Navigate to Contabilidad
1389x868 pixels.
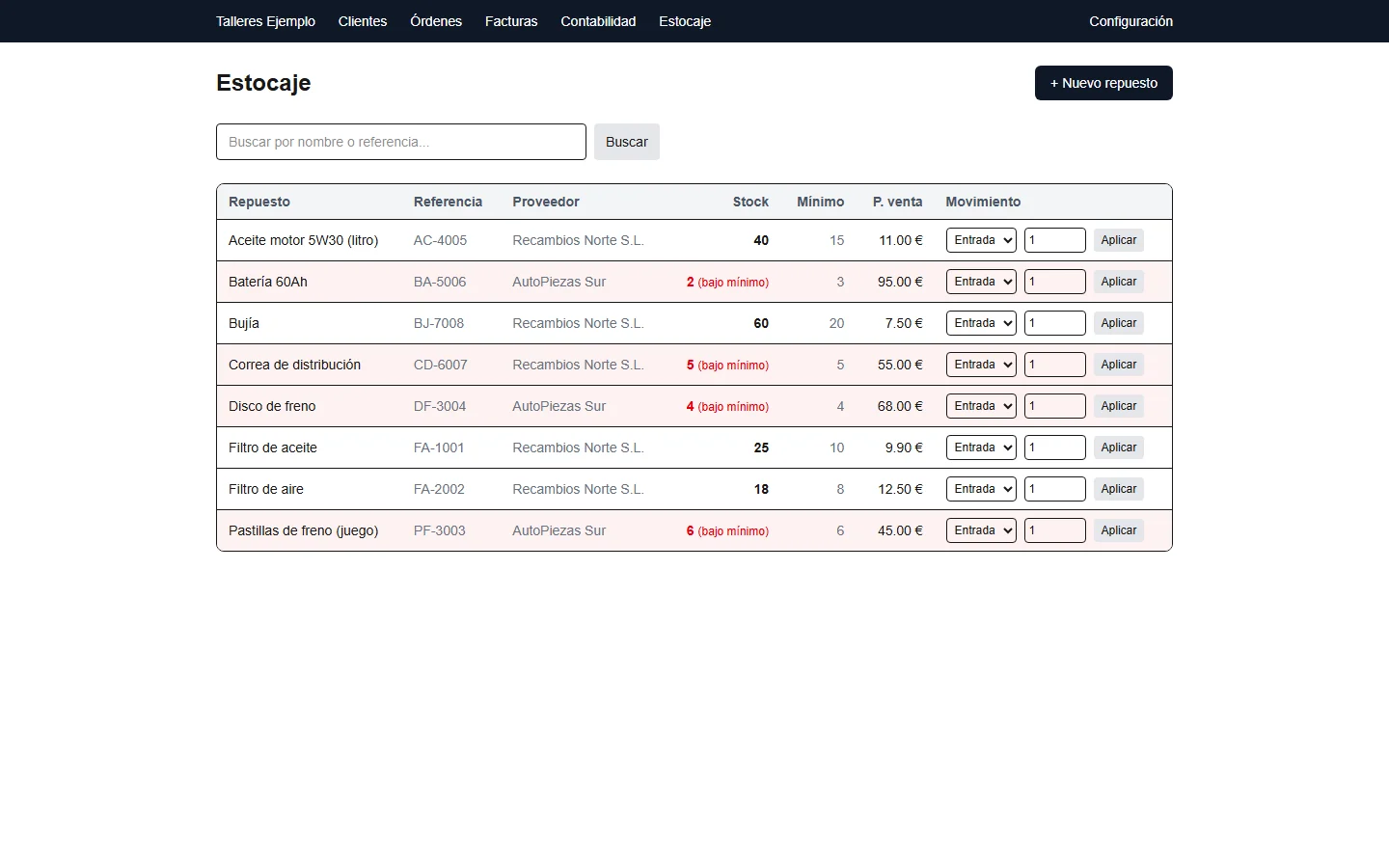pos(598,21)
